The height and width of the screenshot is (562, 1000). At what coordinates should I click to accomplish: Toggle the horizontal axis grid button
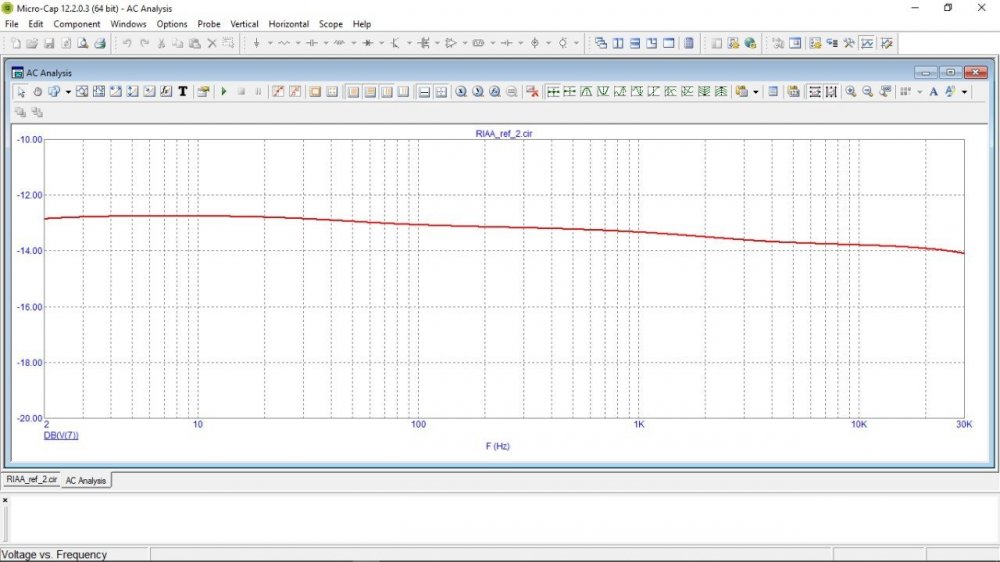pyautogui.click(x=424, y=91)
